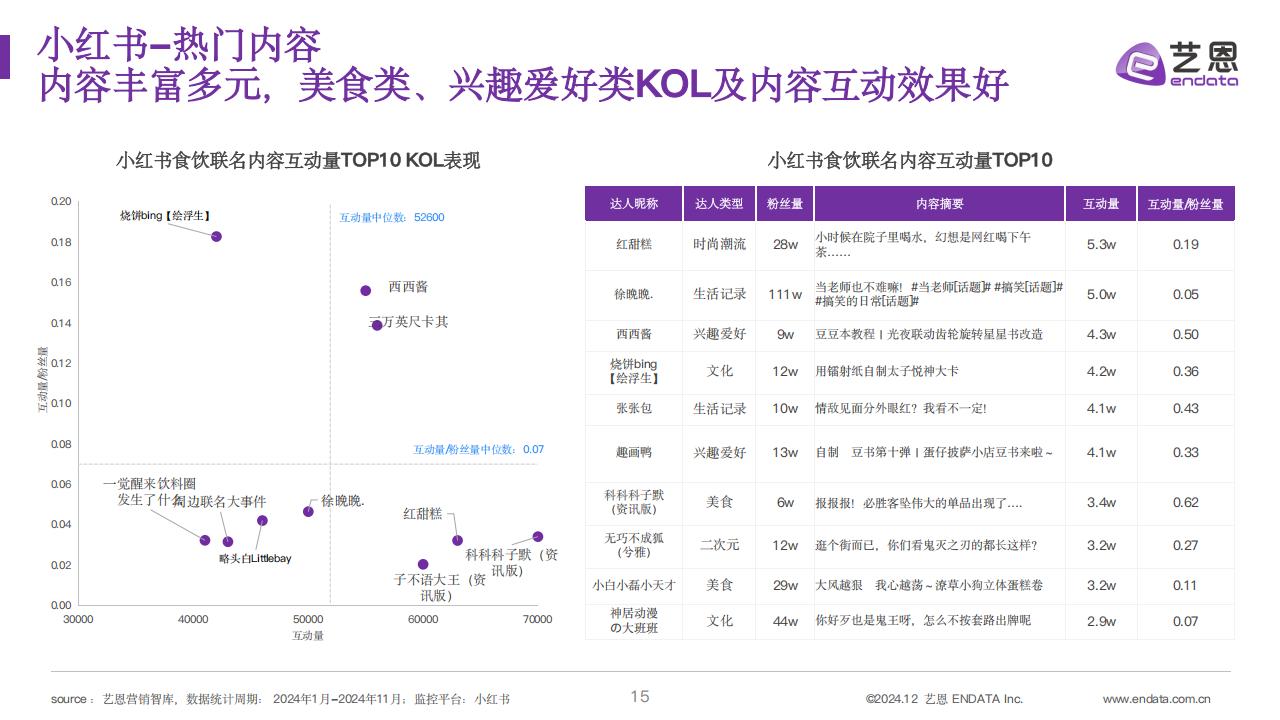This screenshot has height=720, width=1280.
Task: Click the 2.9w interaction cell
Action: point(1101,621)
